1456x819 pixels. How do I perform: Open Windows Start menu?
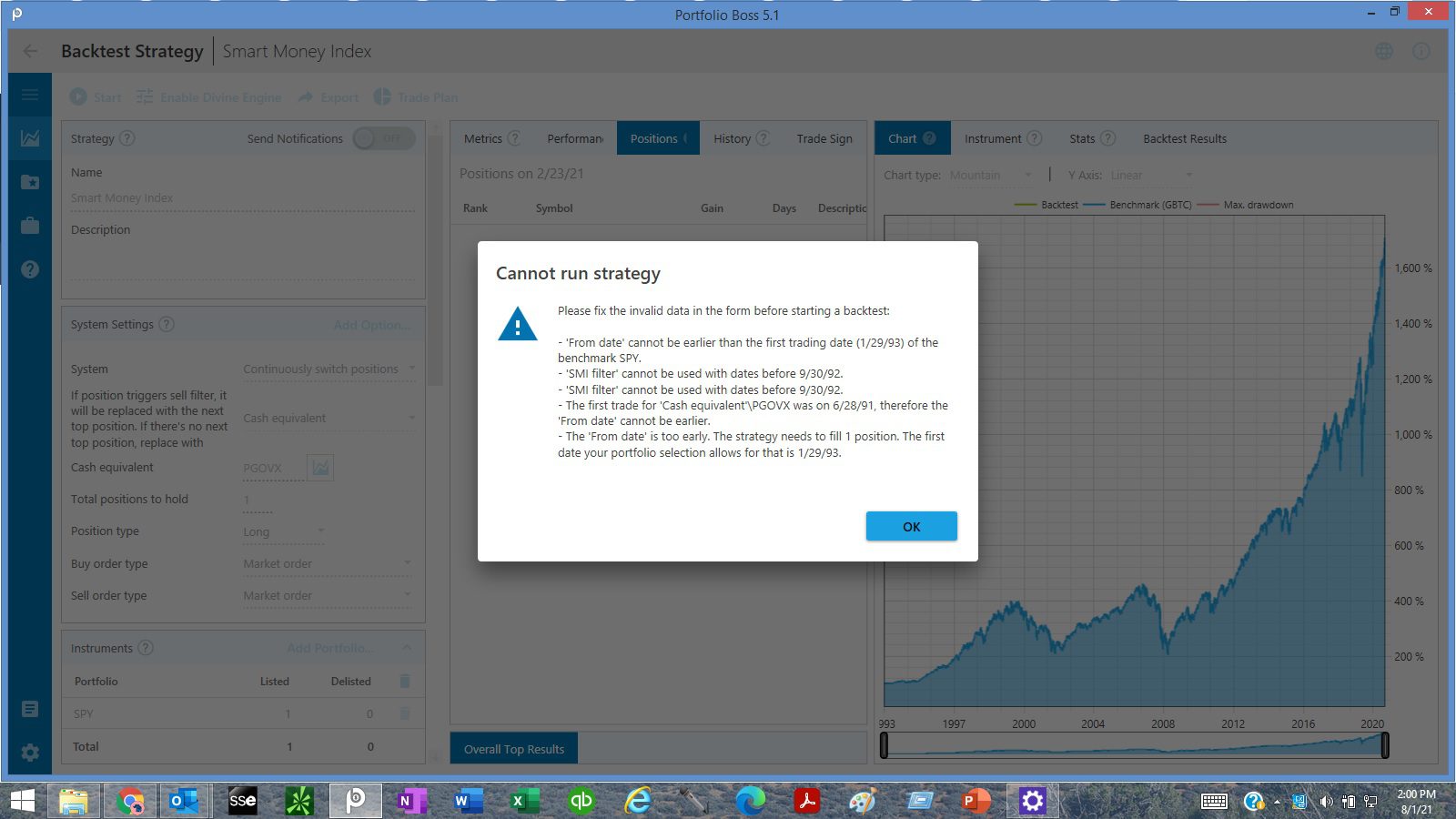(x=22, y=801)
